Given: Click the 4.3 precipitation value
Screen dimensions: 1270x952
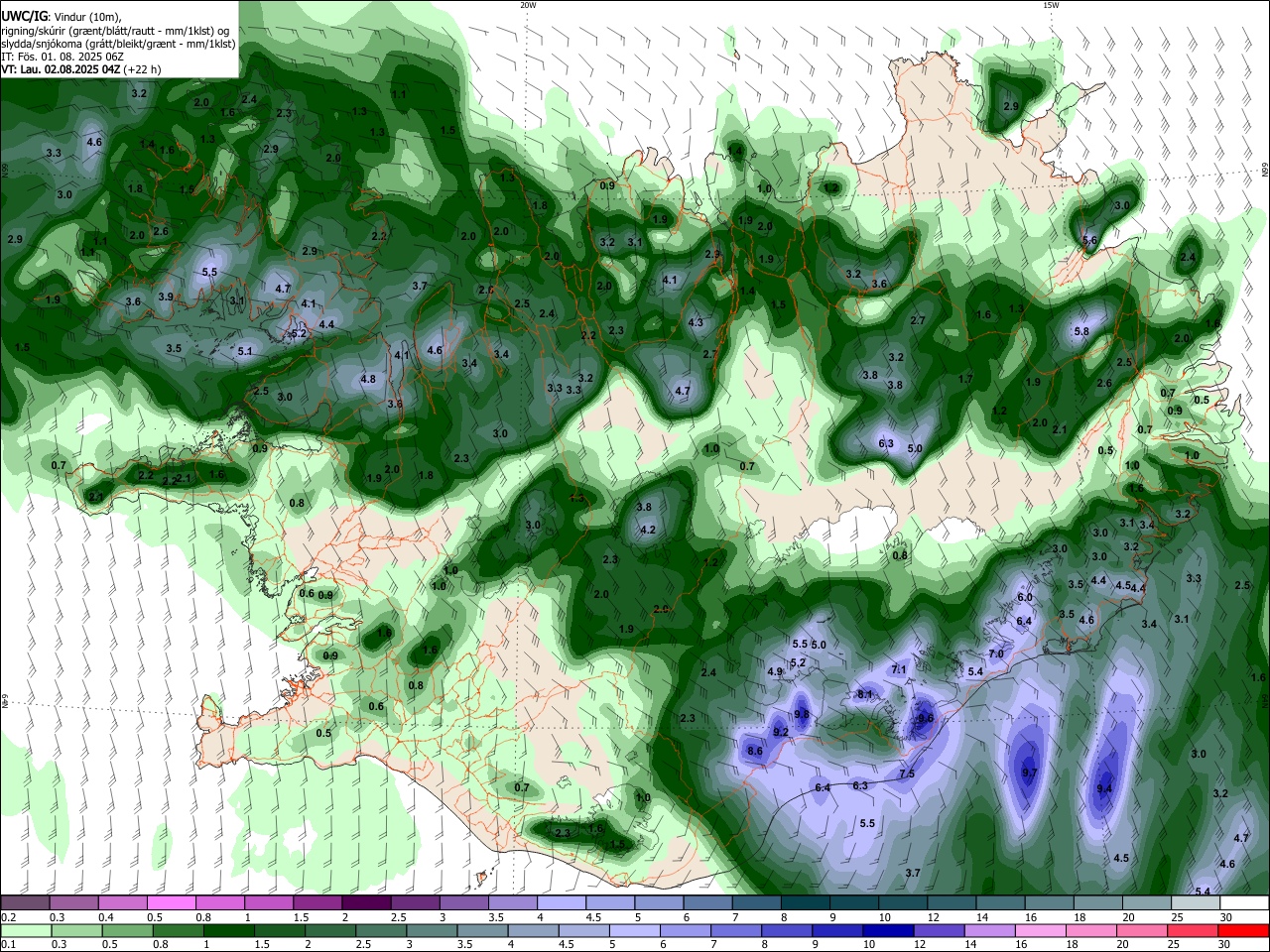Looking at the screenshot, I should point(696,322).
